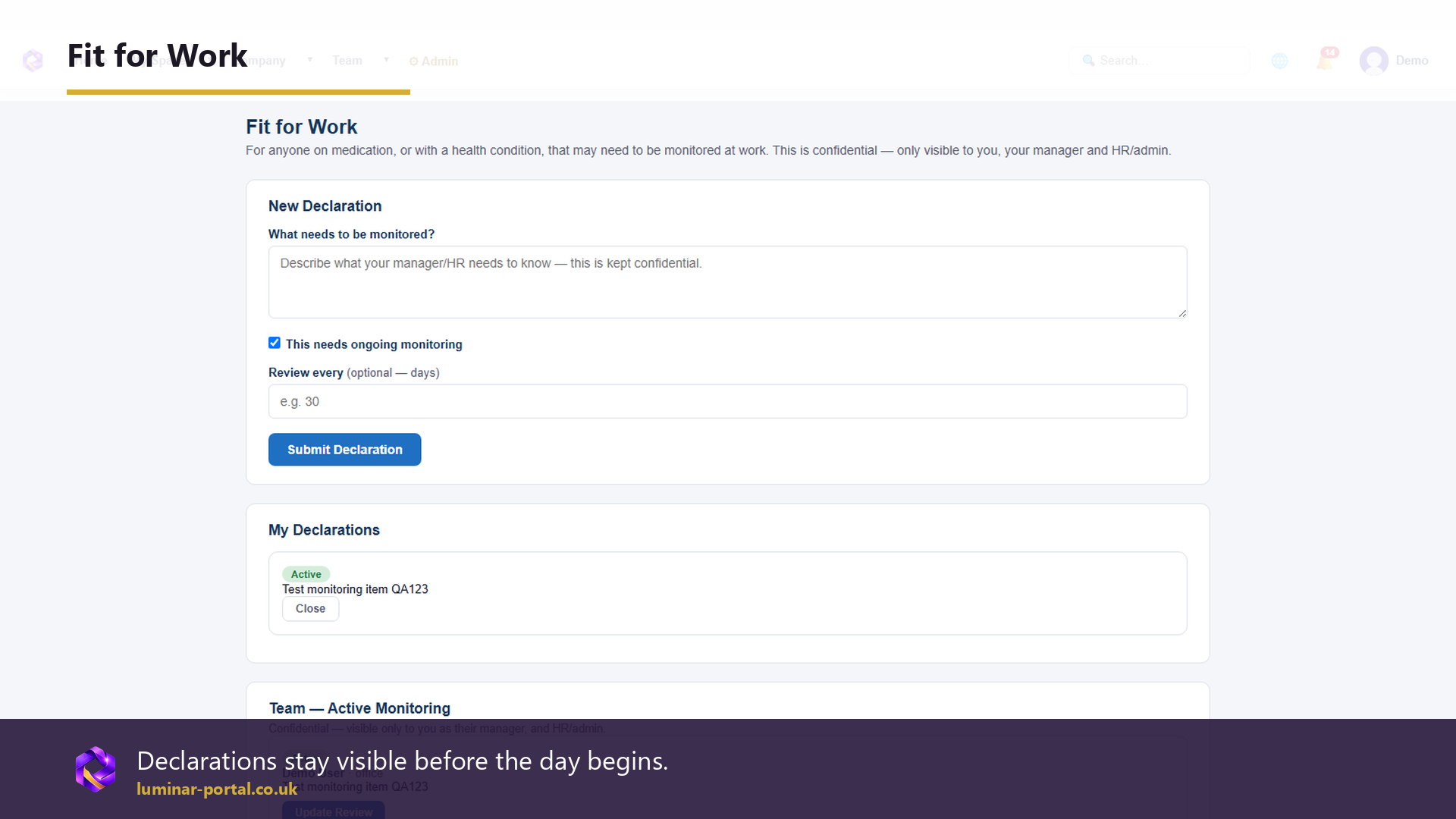The image size is (1456, 819).
Task: Open the notifications bell icon
Action: (x=1326, y=60)
